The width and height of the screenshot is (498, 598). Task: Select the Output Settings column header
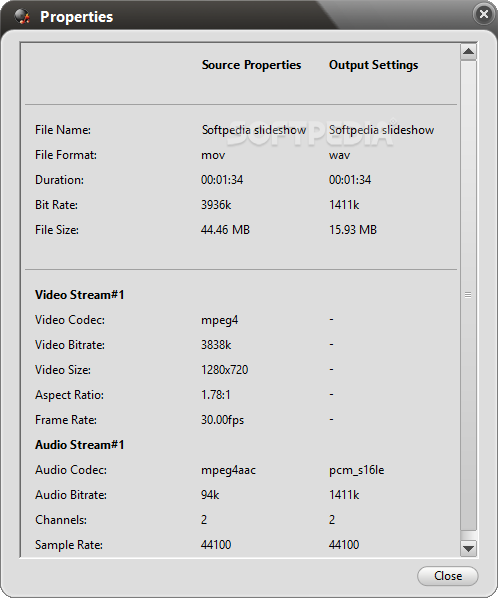click(x=373, y=65)
